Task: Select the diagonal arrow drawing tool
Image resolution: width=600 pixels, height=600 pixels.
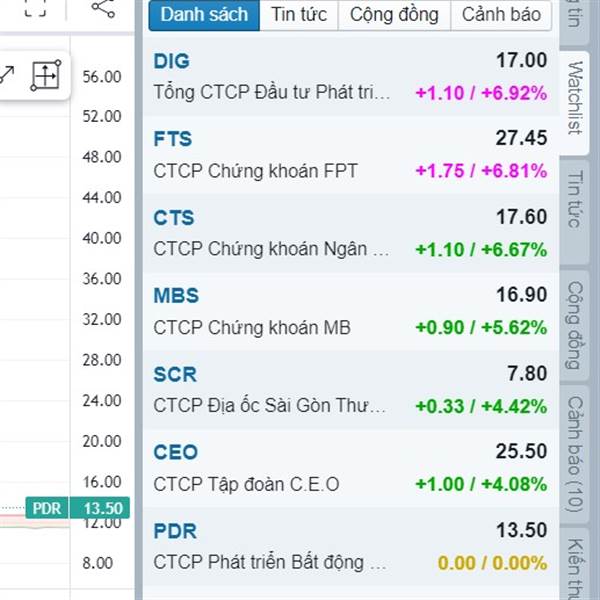Action: click(7, 75)
